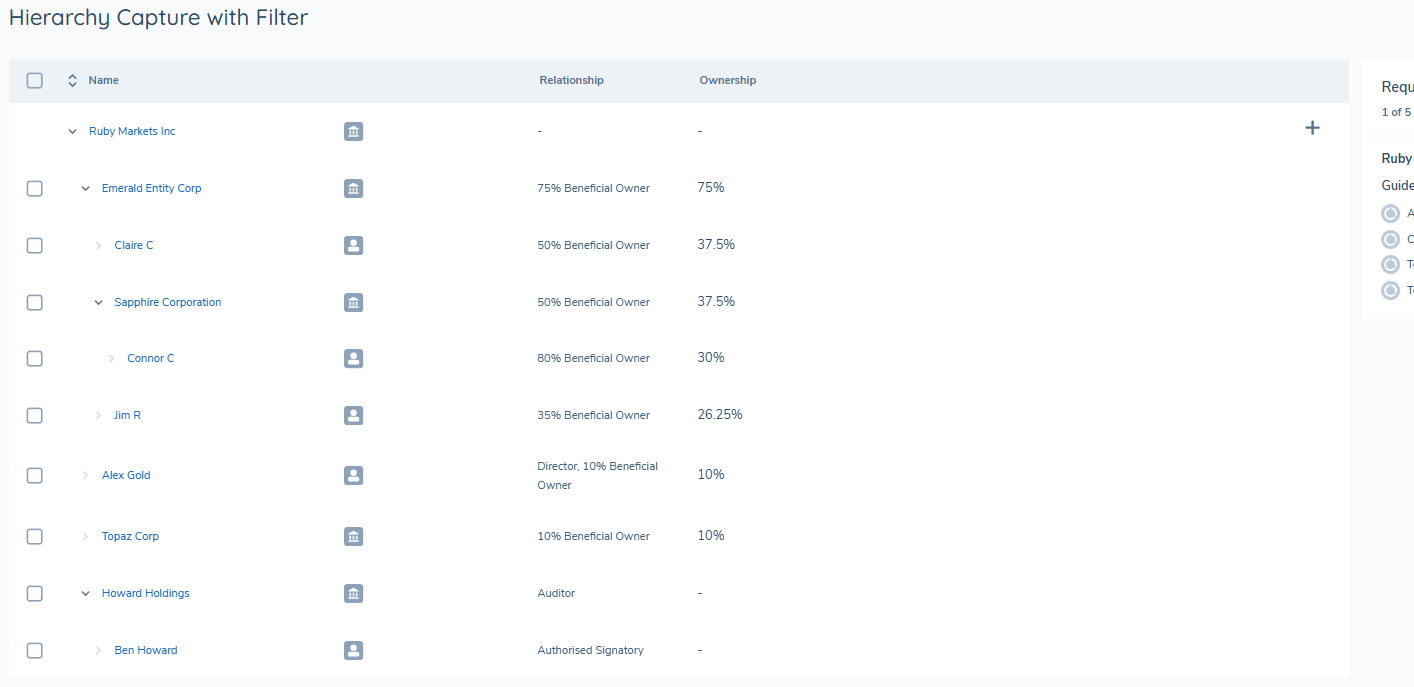Screen dimensions: 1414x687
Task: Click the company icon beside Sapphire Corporation
Action: (x=353, y=302)
